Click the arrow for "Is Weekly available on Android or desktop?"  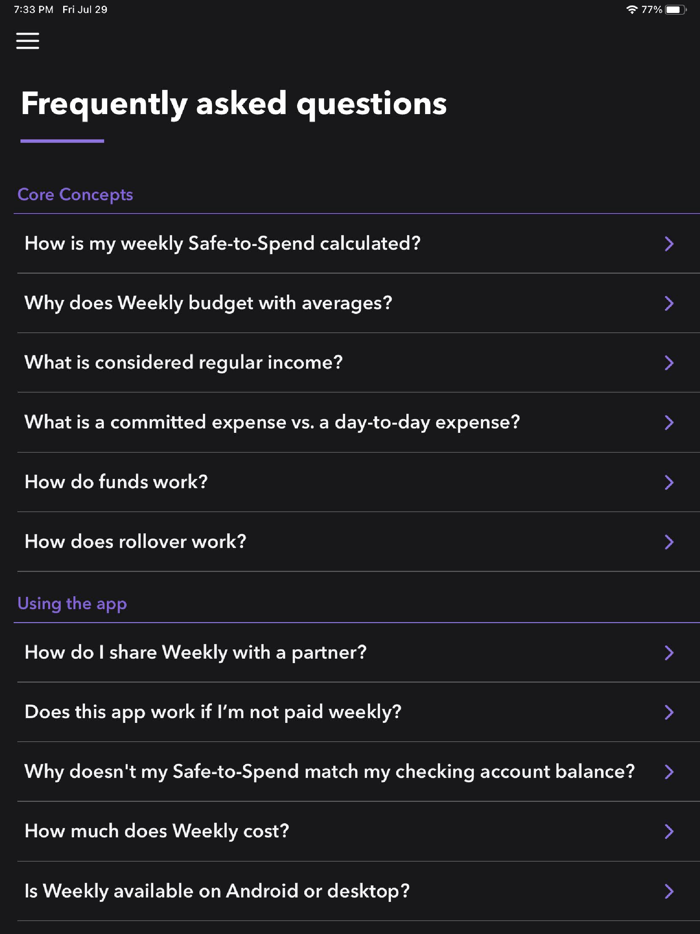click(670, 890)
